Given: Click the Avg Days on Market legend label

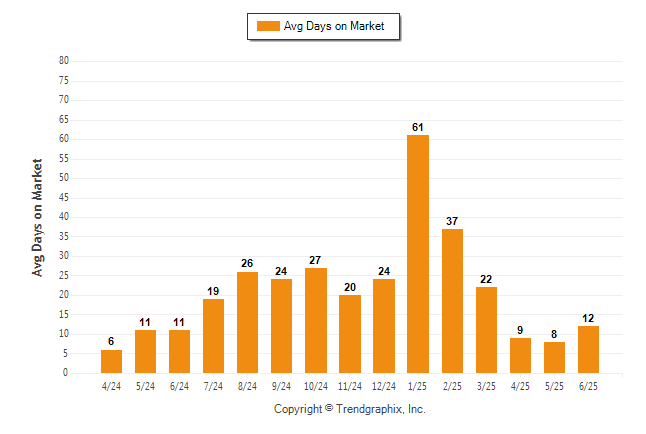Looking at the screenshot, I should click(334, 26).
